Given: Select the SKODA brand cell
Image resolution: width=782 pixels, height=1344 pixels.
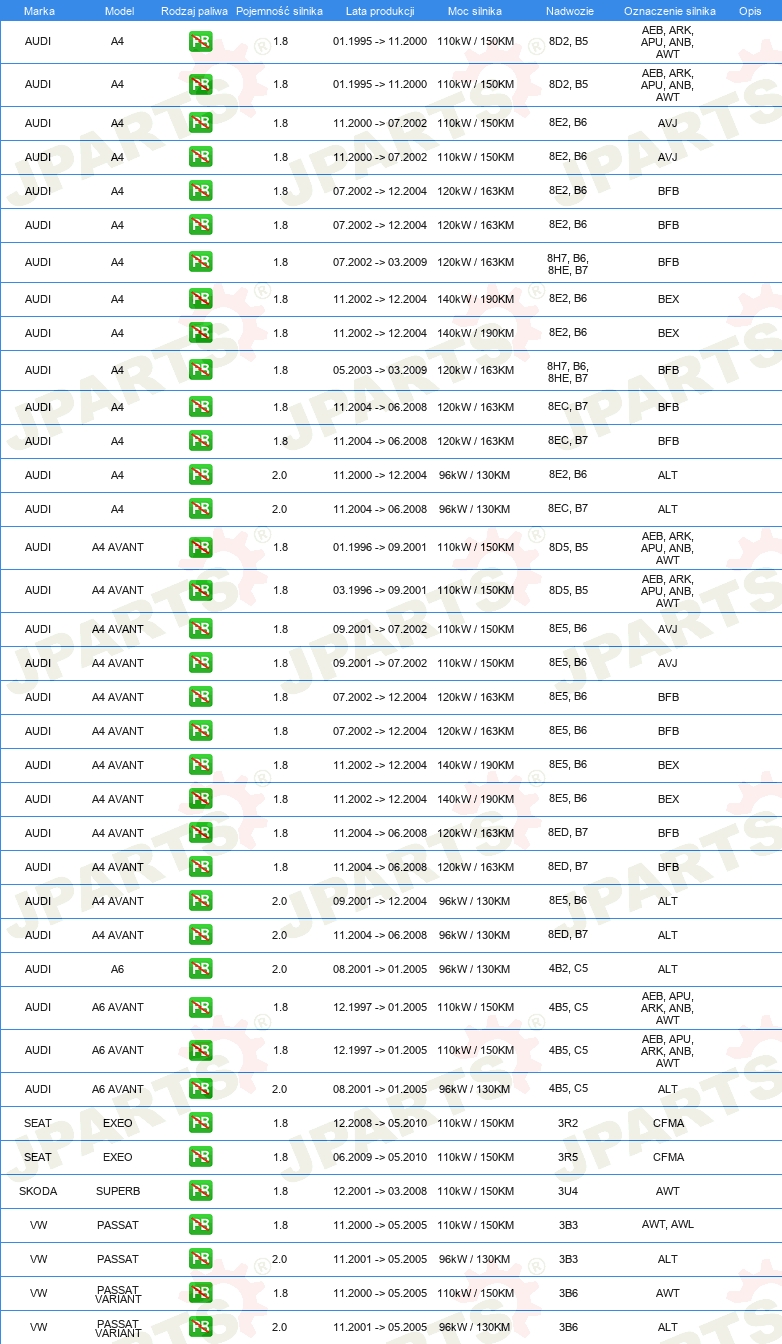Looking at the screenshot, I should 38,1191.
